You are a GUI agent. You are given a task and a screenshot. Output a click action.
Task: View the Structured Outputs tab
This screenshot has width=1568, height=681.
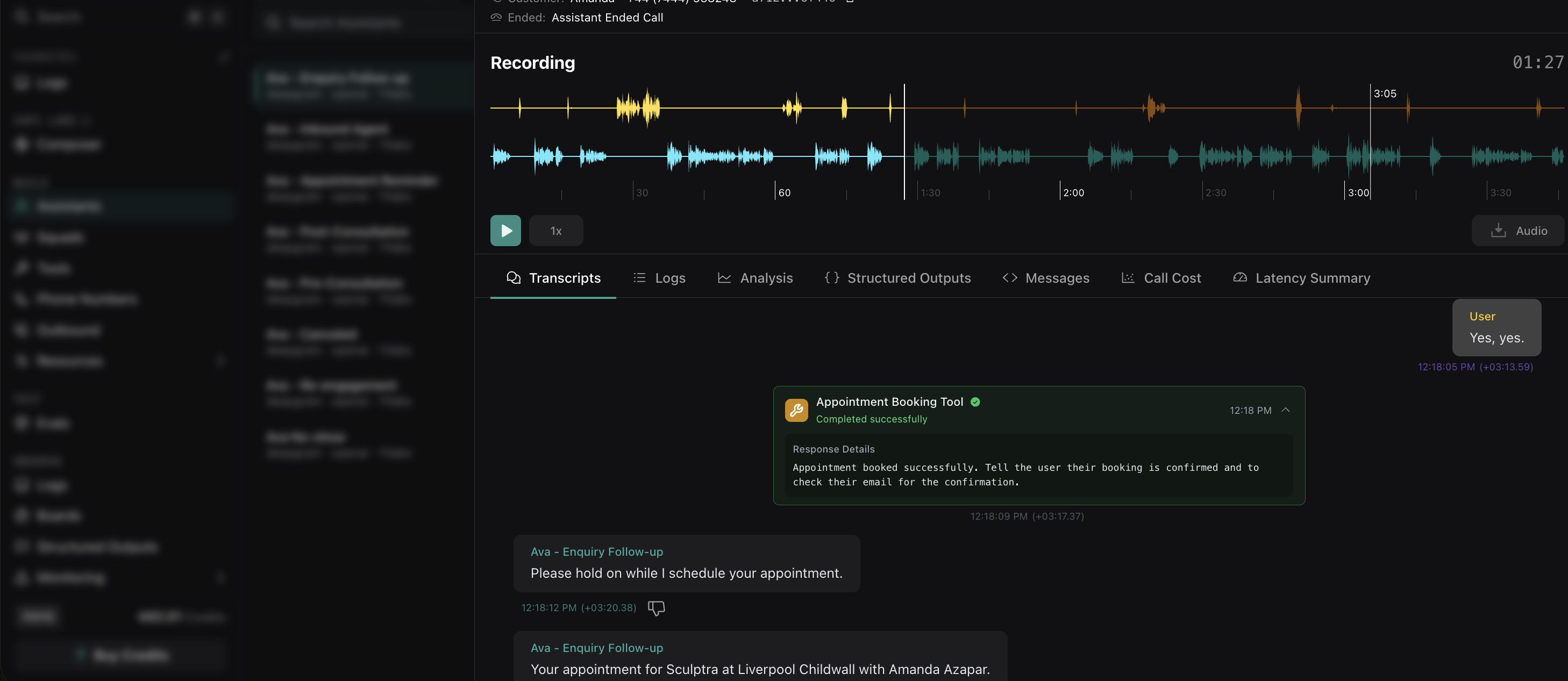point(897,278)
